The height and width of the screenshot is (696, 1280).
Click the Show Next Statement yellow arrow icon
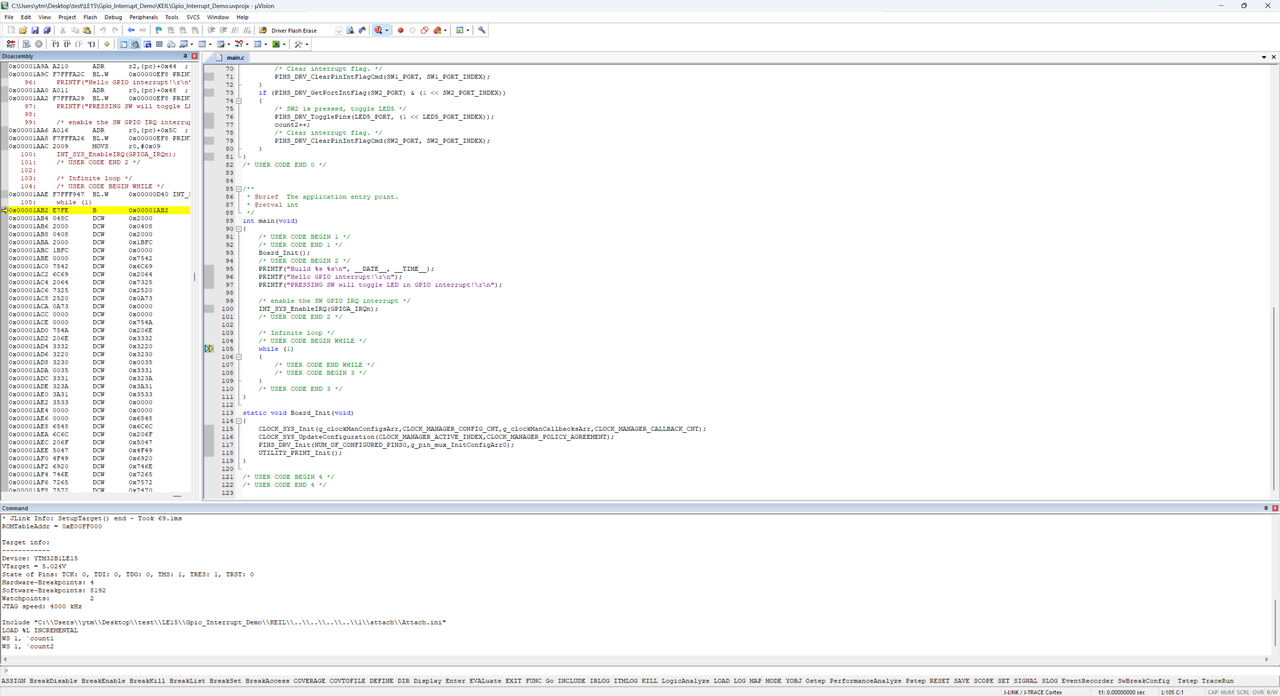(107, 44)
